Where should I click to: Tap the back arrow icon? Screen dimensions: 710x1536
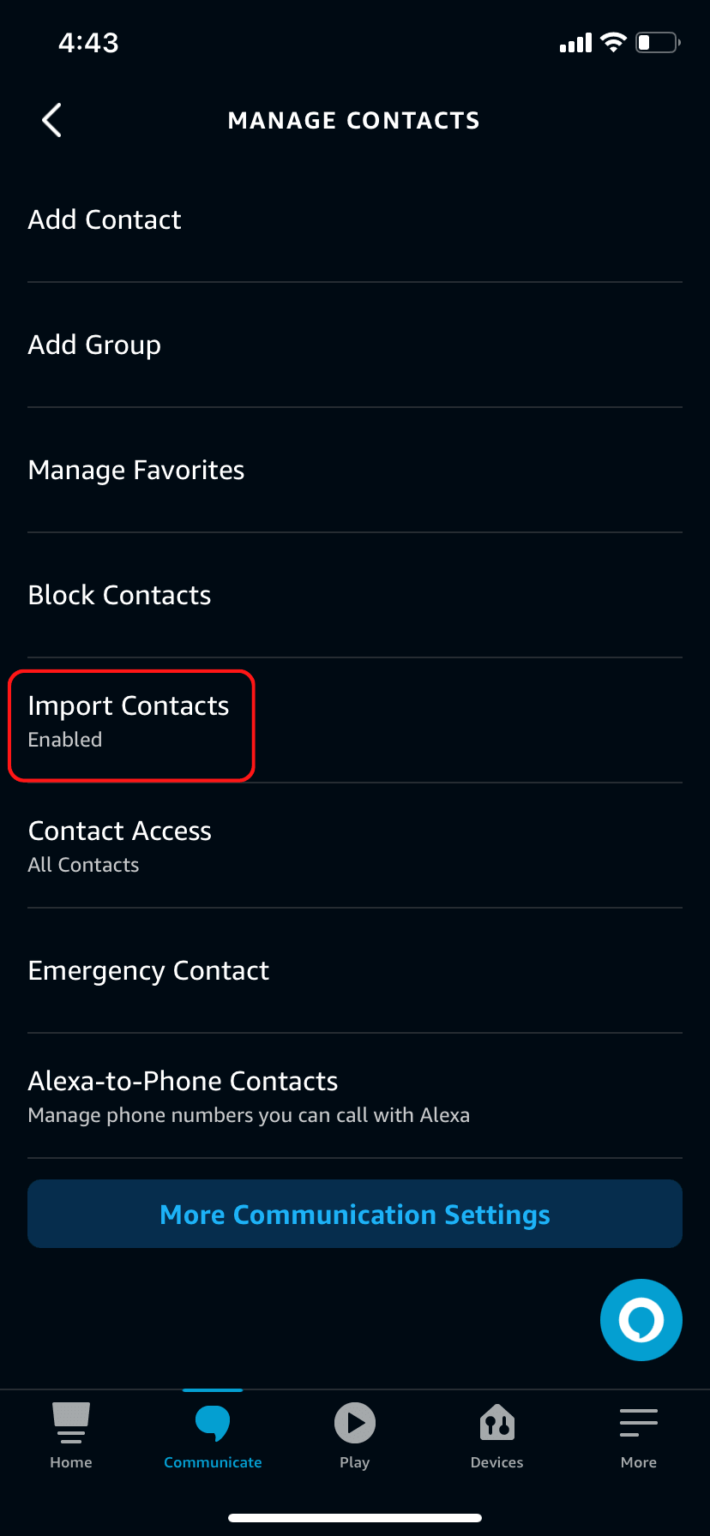[x=51, y=119]
